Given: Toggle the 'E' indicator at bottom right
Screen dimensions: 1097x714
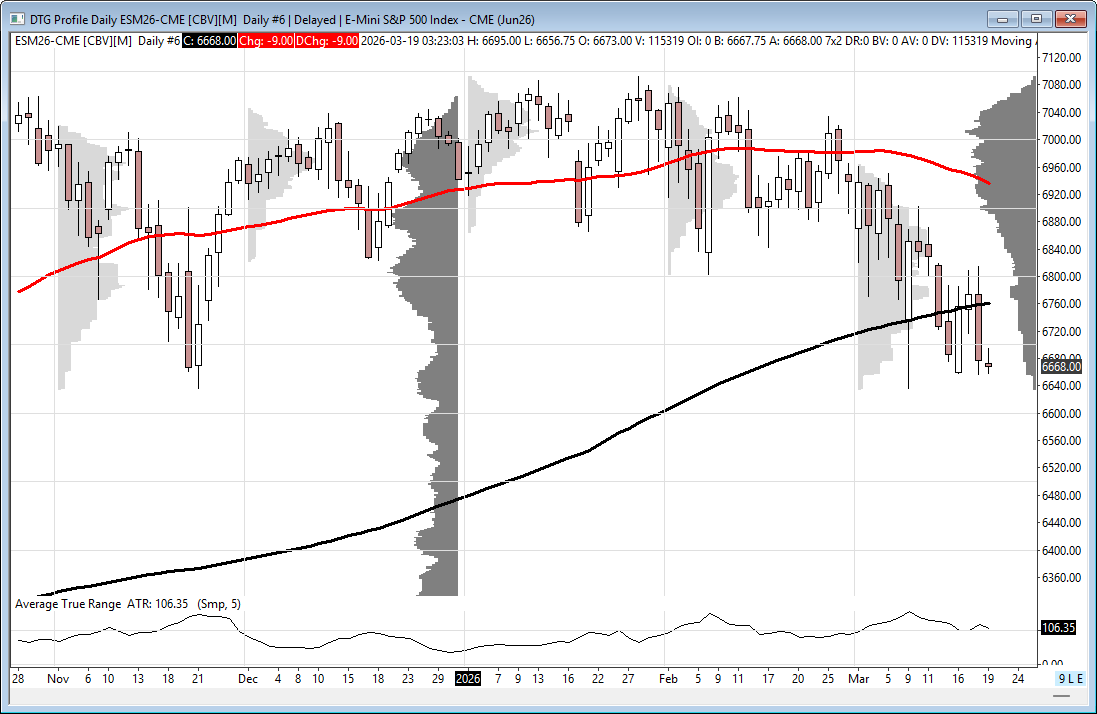Looking at the screenshot, I should coord(1080,679).
